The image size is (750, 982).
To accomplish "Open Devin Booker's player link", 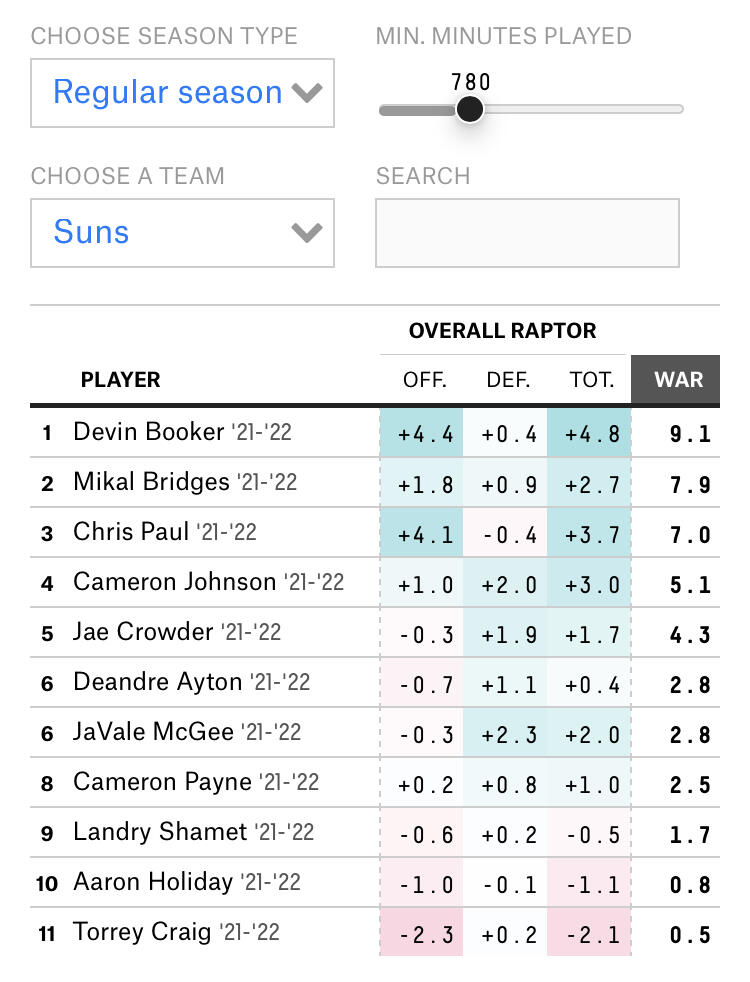I will [x=149, y=432].
